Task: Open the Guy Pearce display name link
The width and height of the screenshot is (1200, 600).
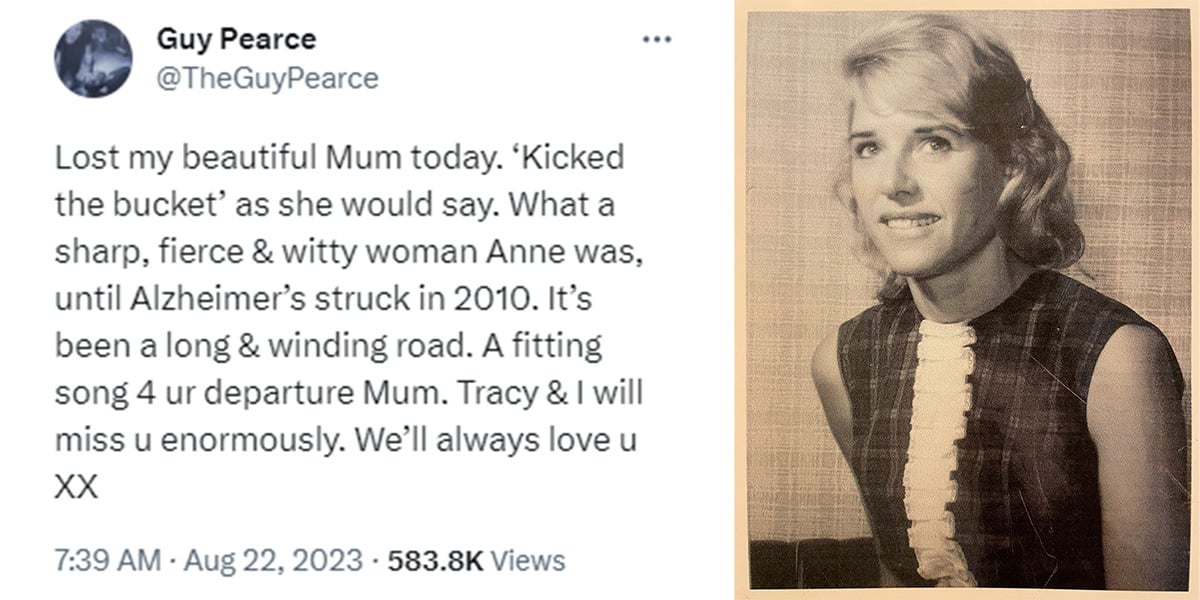Action: pos(236,39)
